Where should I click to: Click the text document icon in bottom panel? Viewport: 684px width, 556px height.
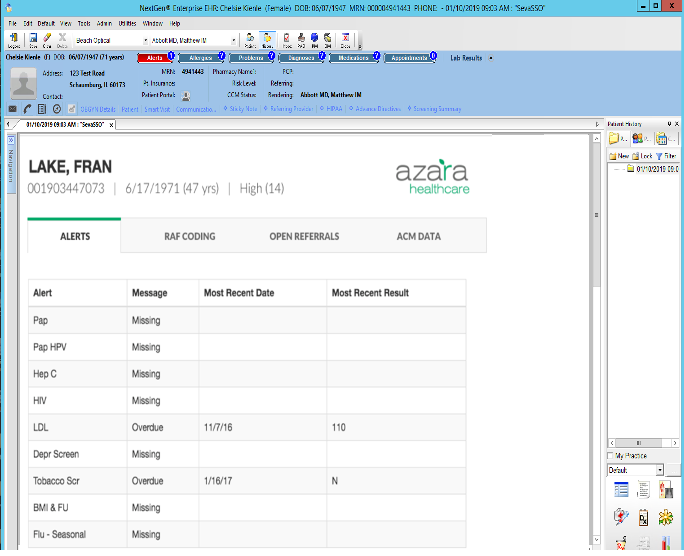point(643,490)
